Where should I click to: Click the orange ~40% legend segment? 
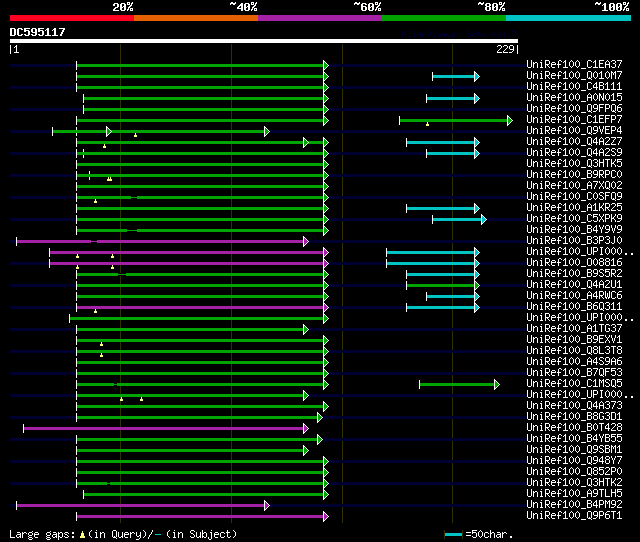[196, 18]
